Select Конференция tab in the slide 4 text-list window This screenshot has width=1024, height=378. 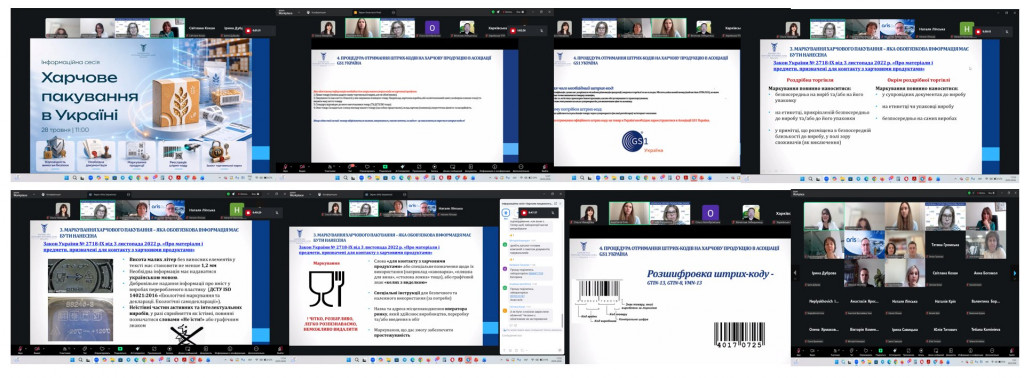[317, 12]
